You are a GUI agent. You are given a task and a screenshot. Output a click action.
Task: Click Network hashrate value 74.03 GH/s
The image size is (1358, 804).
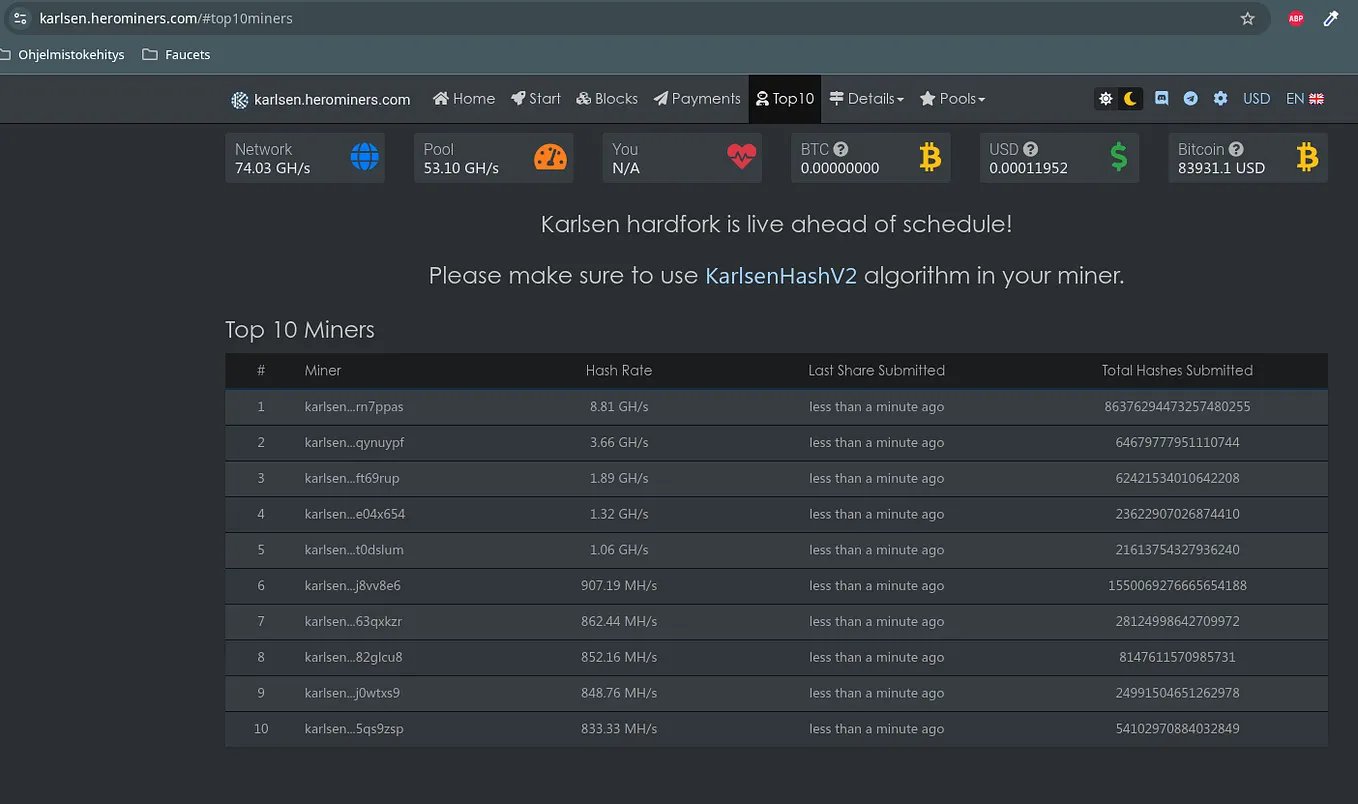point(272,168)
